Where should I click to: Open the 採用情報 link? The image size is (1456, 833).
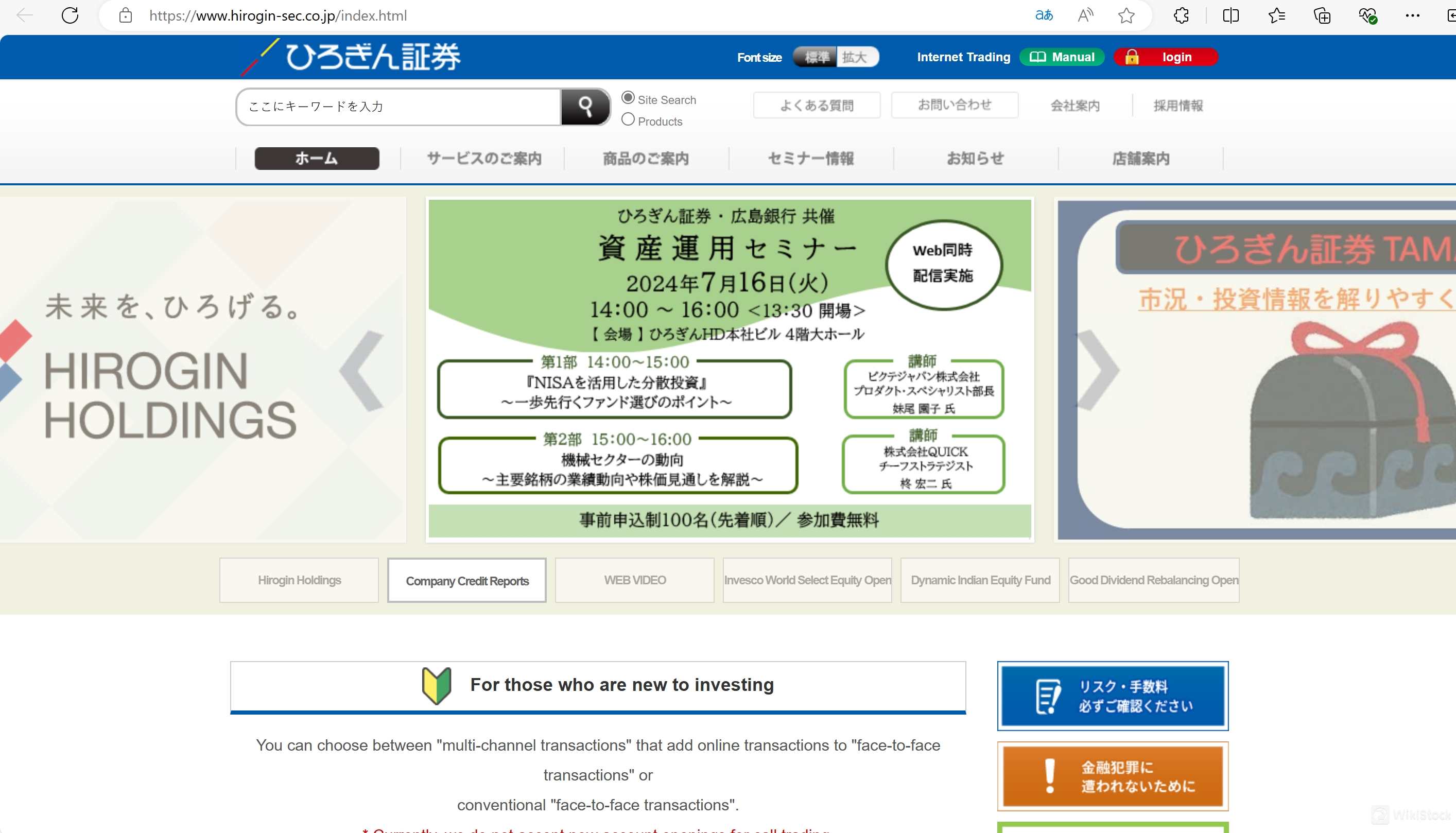(1178, 105)
